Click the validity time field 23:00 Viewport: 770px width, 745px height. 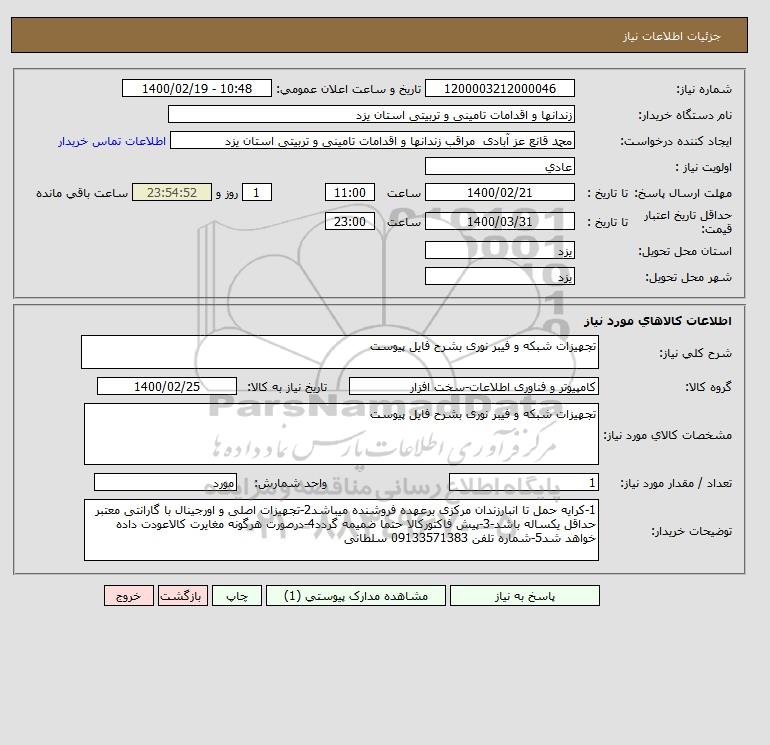(350, 221)
